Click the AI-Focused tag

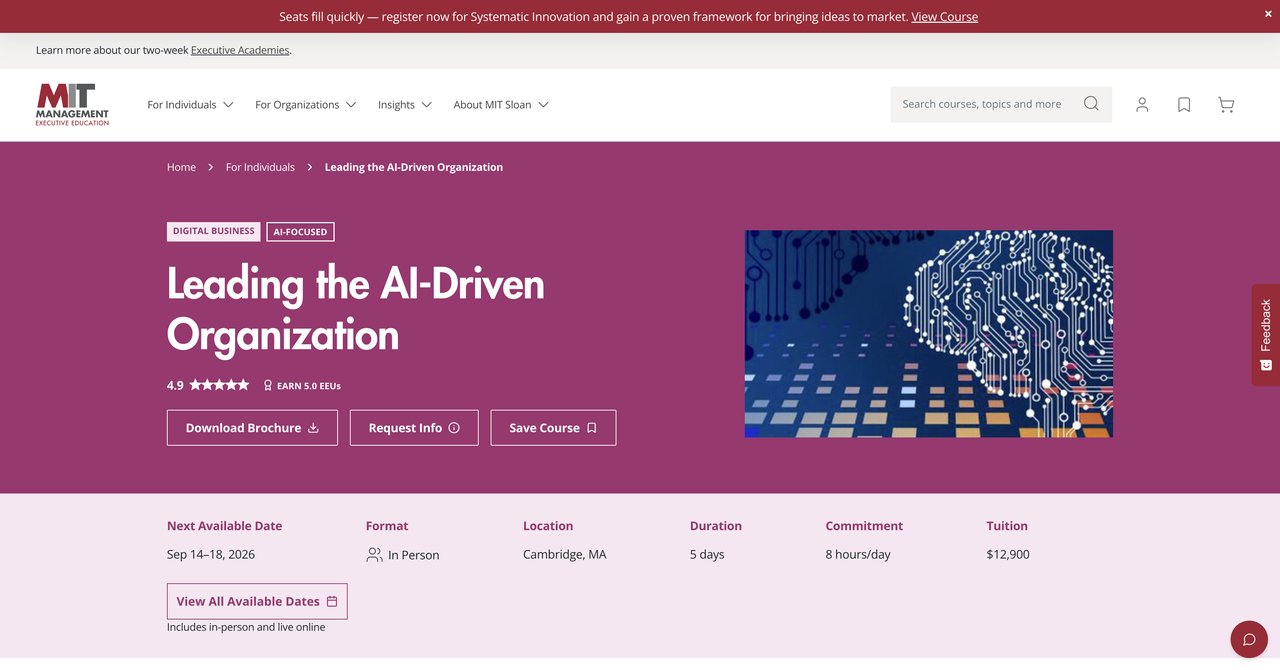[300, 231]
